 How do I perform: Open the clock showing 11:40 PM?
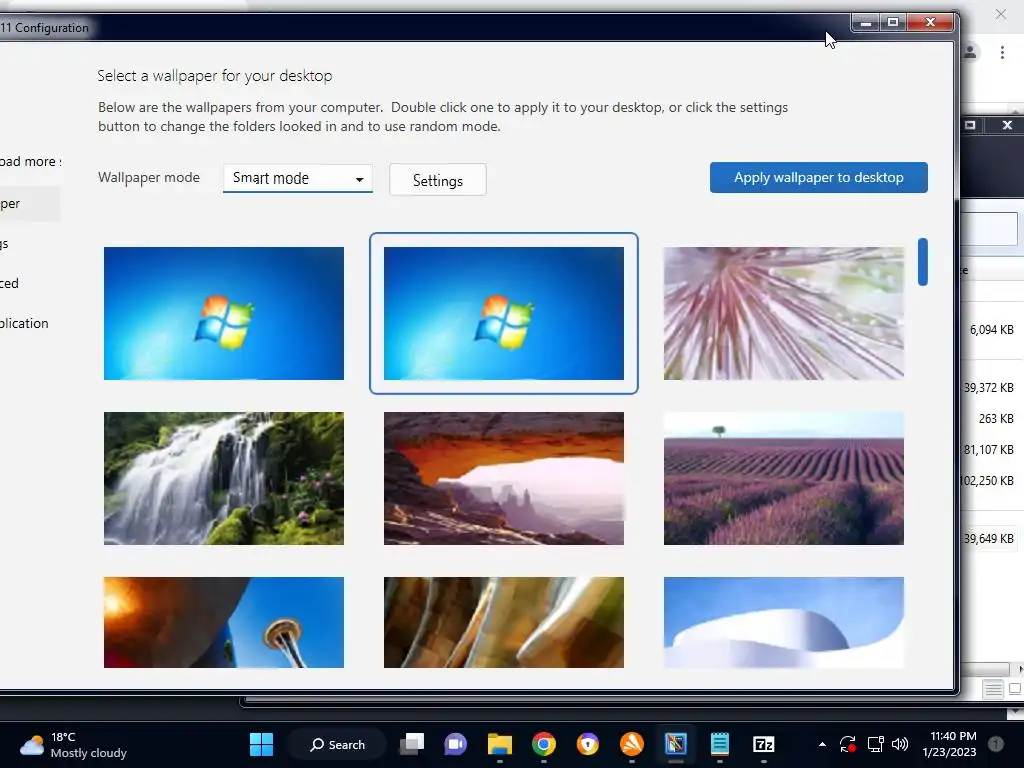click(x=950, y=744)
